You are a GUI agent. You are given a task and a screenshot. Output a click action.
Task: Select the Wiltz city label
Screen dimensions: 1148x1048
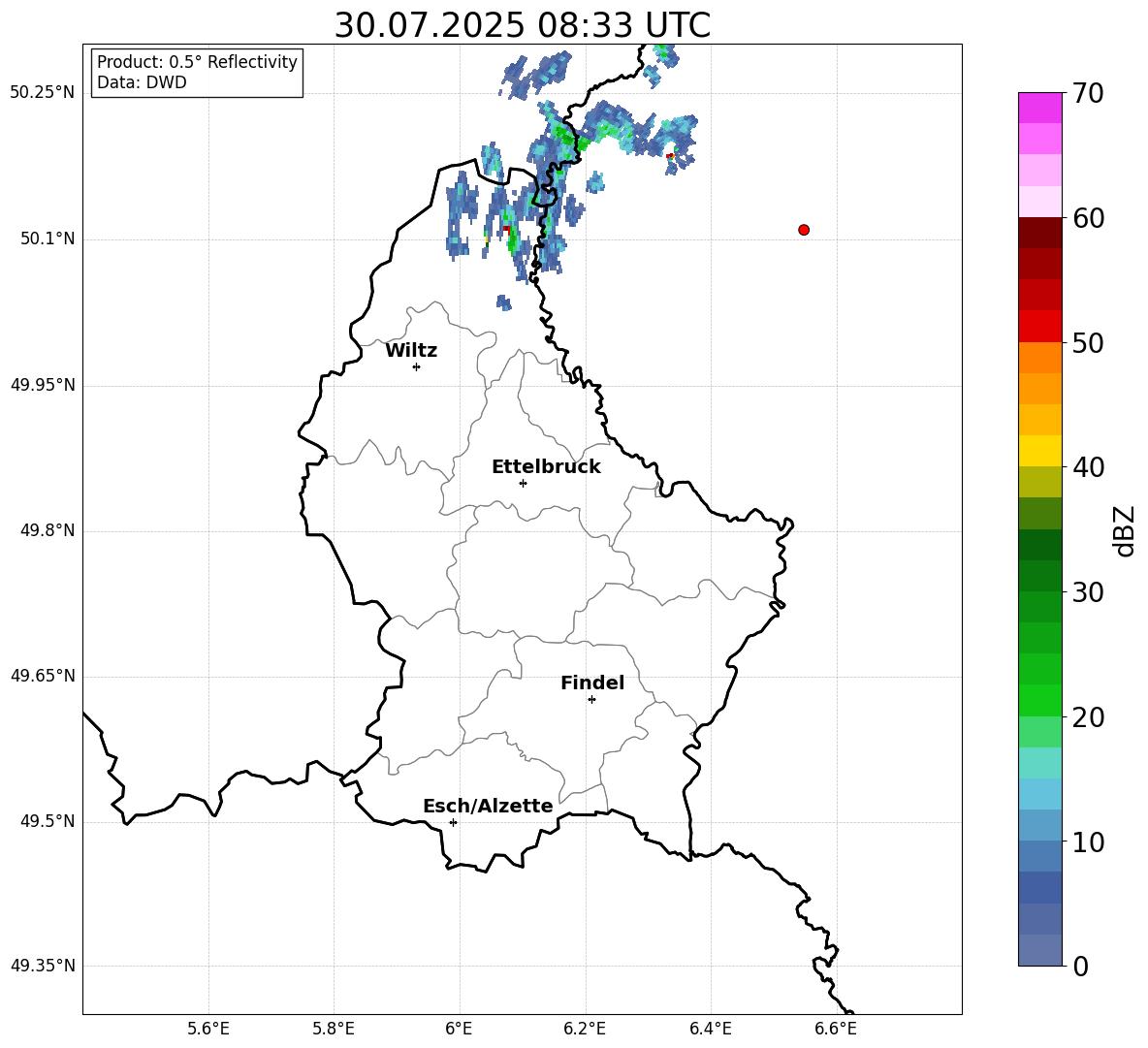click(x=411, y=351)
